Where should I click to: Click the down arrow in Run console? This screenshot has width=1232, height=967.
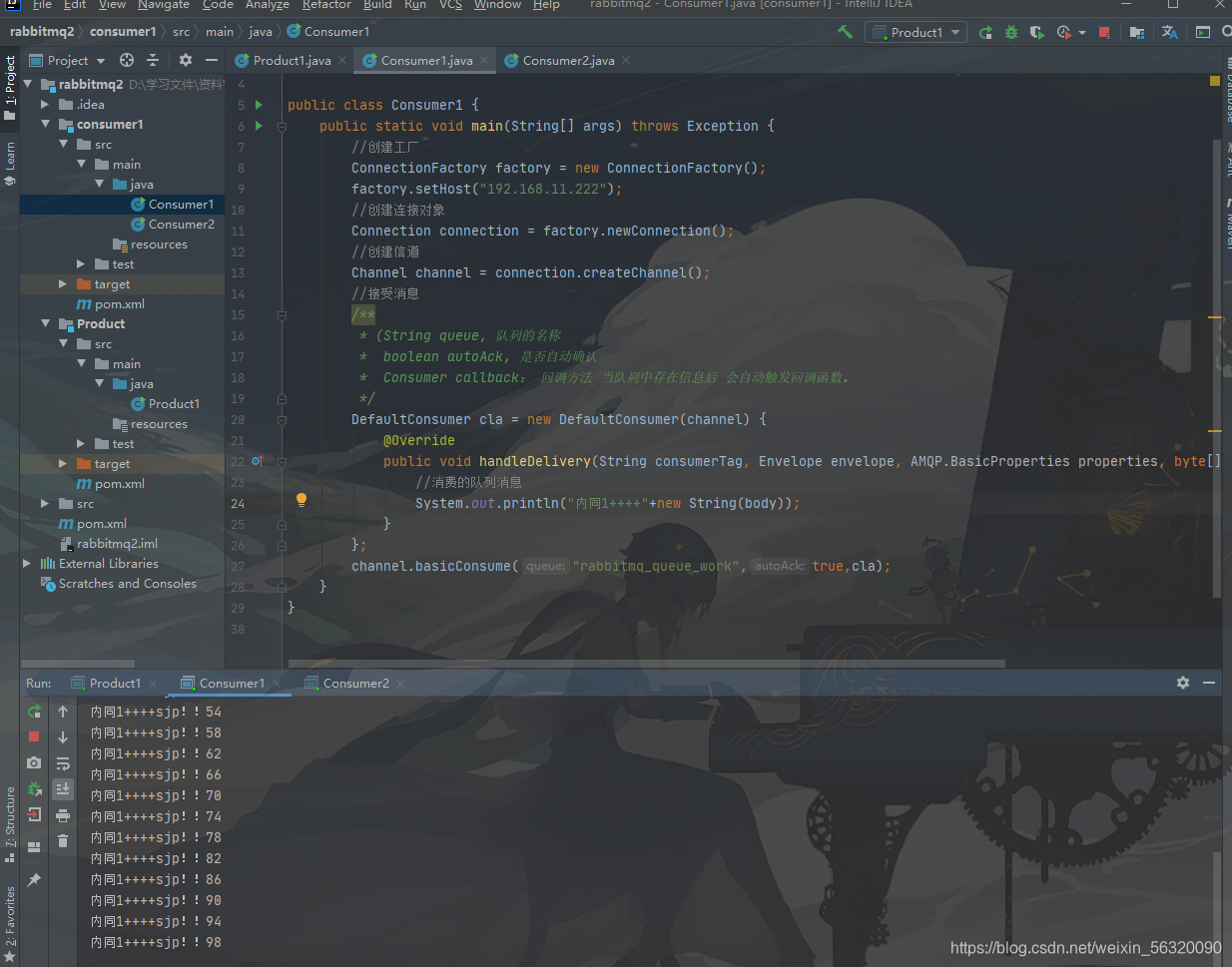[63, 736]
